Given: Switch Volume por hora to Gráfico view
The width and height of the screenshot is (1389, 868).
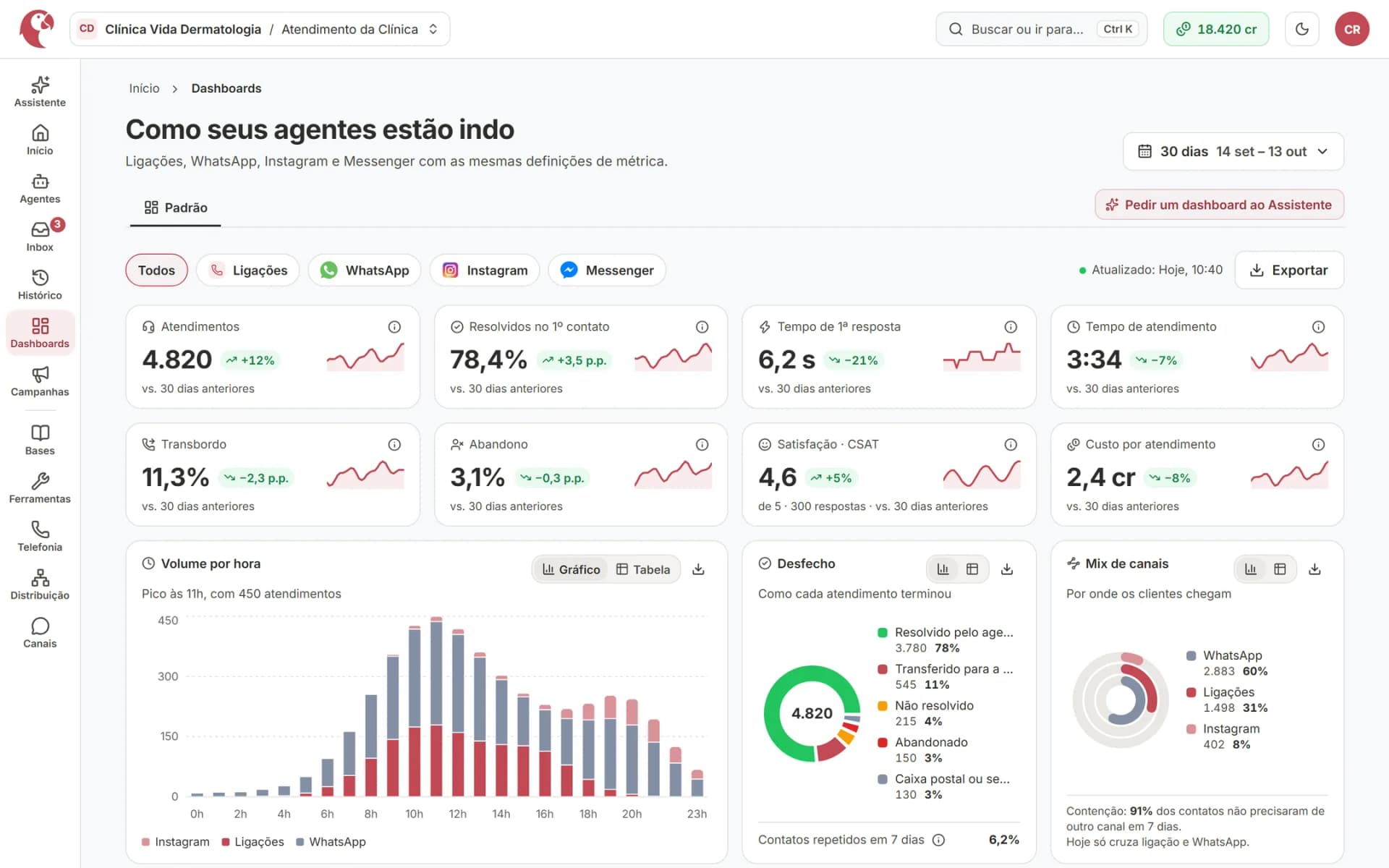Looking at the screenshot, I should tap(572, 569).
